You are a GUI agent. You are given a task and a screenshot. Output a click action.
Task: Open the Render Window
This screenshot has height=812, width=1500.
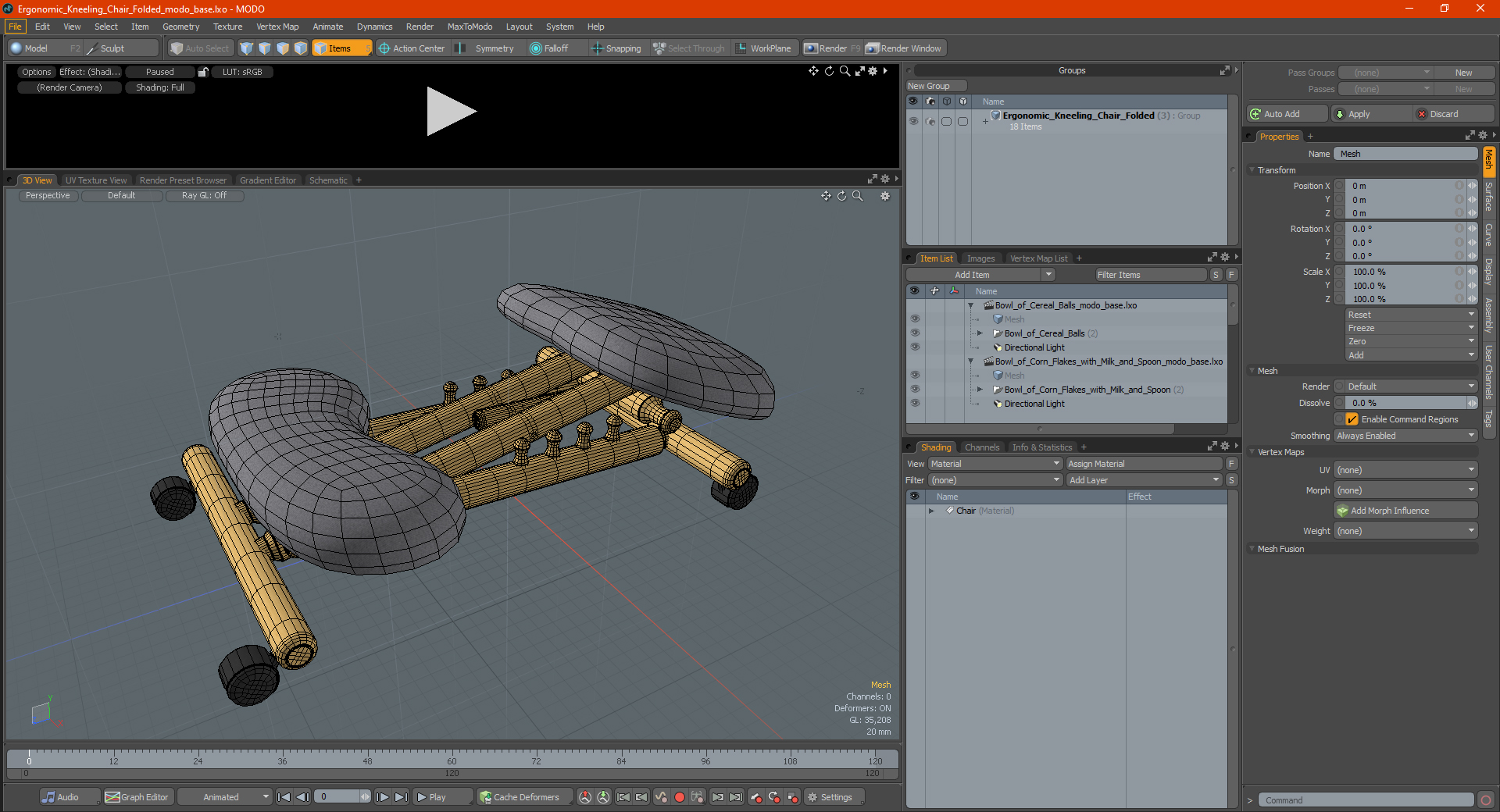tap(905, 48)
